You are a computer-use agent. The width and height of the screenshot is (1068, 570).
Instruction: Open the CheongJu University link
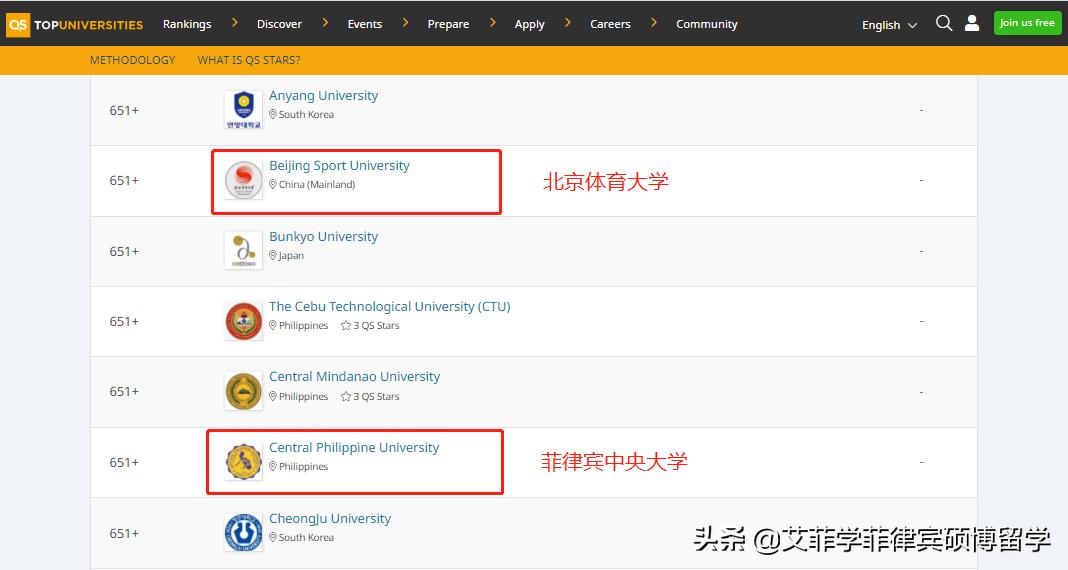coord(330,518)
